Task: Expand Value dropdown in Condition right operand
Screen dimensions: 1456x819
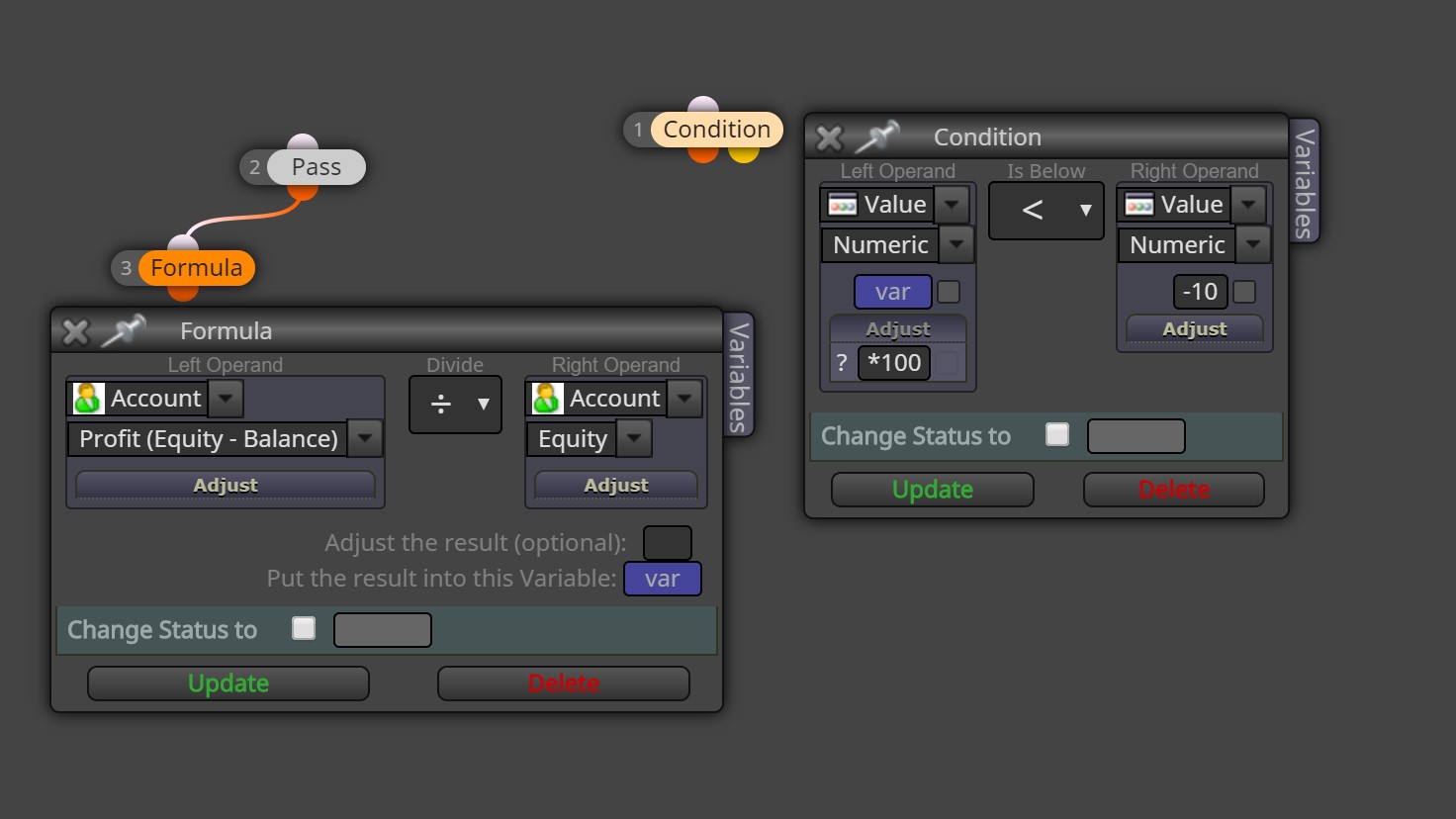Action: (x=1248, y=205)
